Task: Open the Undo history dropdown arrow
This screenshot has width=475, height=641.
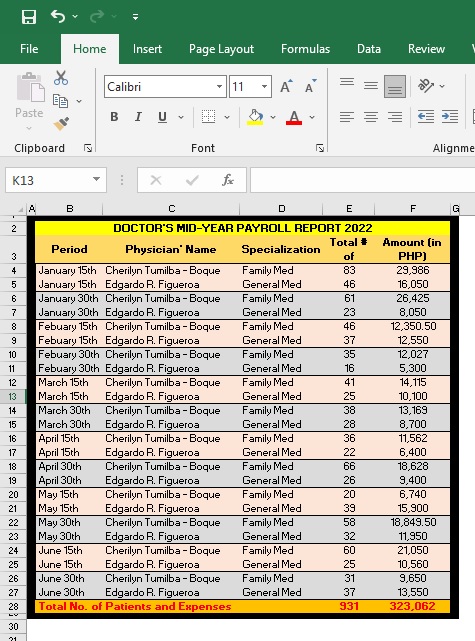Action: click(x=75, y=16)
